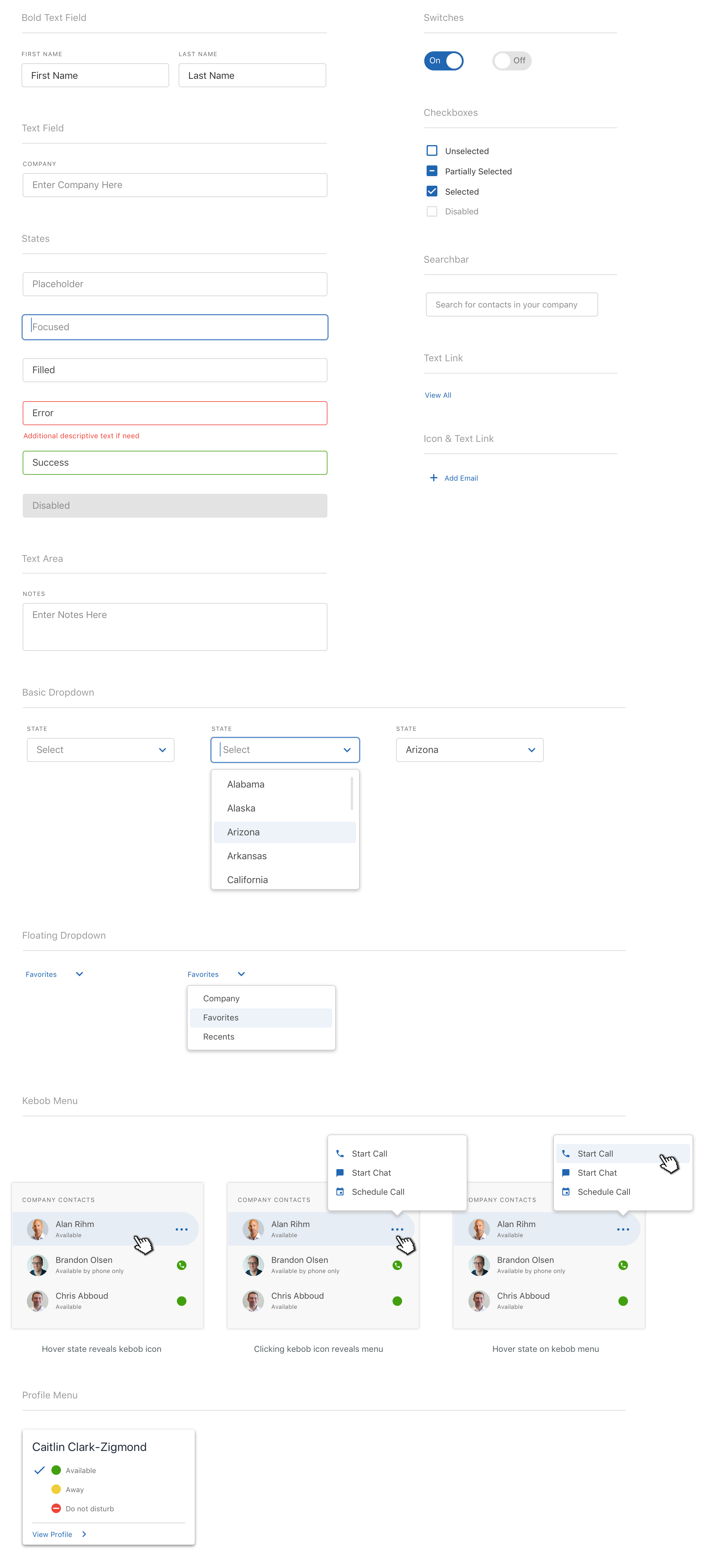Click the state list scrollbar
The height and width of the screenshot is (1568, 717).
pyautogui.click(x=352, y=793)
